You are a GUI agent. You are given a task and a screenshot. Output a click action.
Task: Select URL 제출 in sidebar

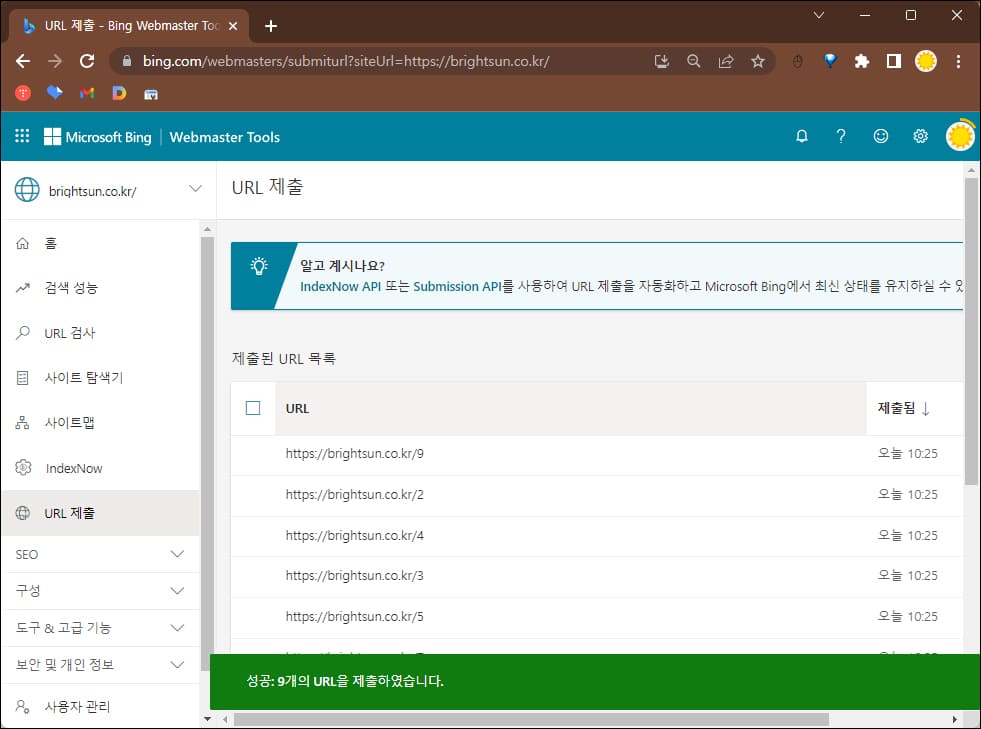coord(101,513)
